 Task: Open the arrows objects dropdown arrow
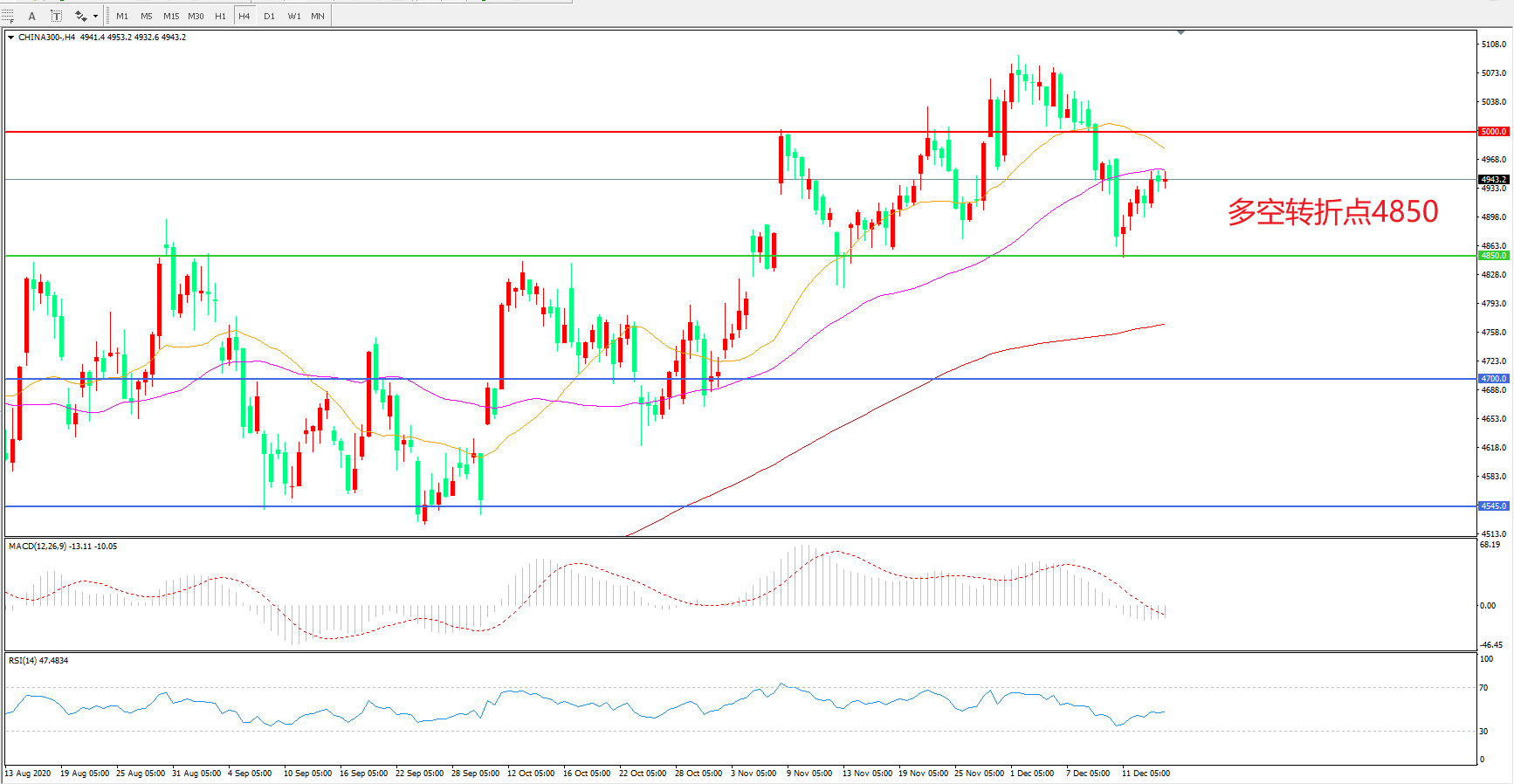pos(95,16)
